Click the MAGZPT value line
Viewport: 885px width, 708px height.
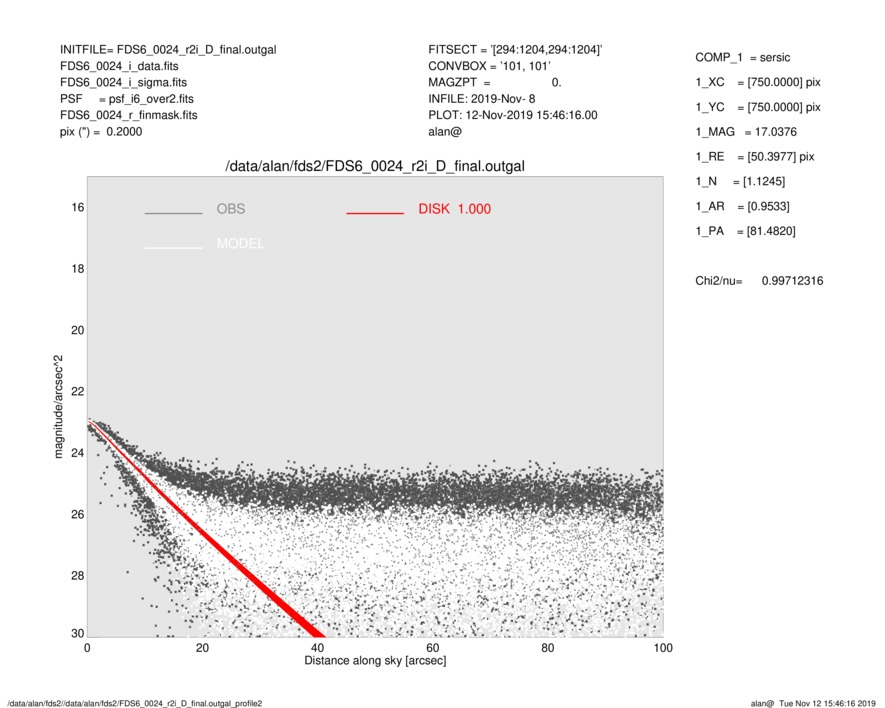click(494, 82)
